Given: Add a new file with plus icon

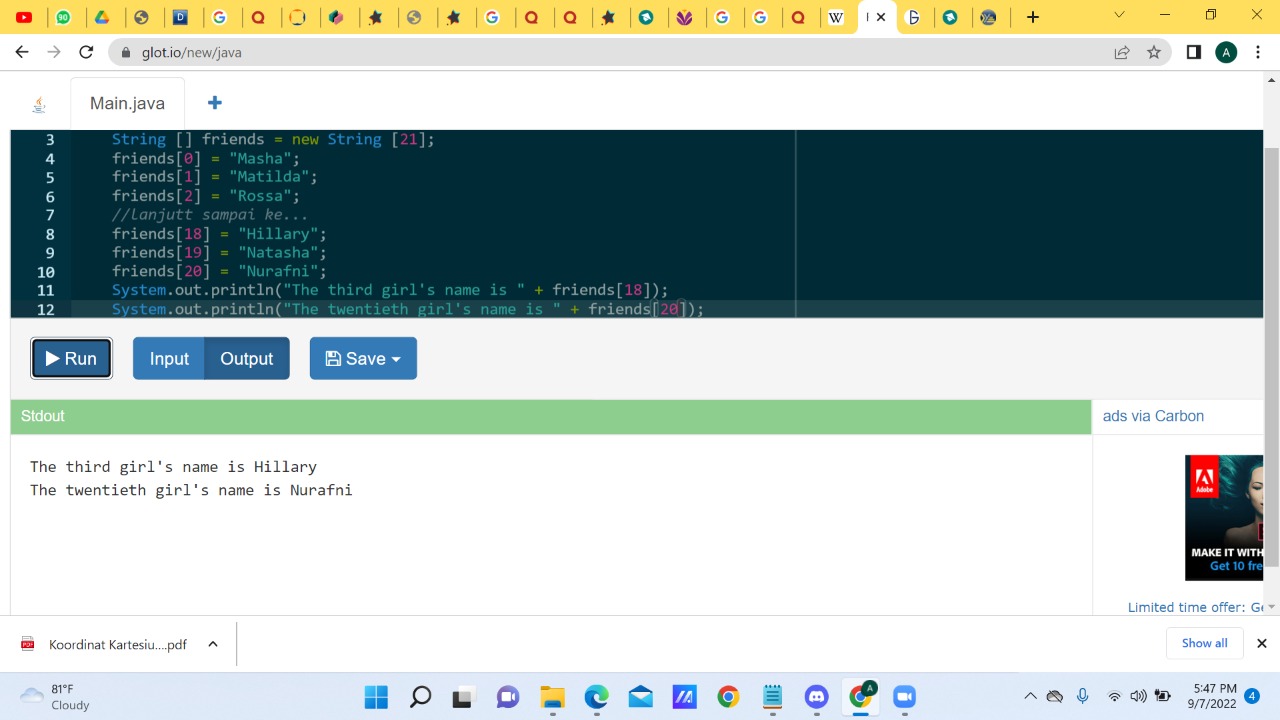Looking at the screenshot, I should click(214, 103).
